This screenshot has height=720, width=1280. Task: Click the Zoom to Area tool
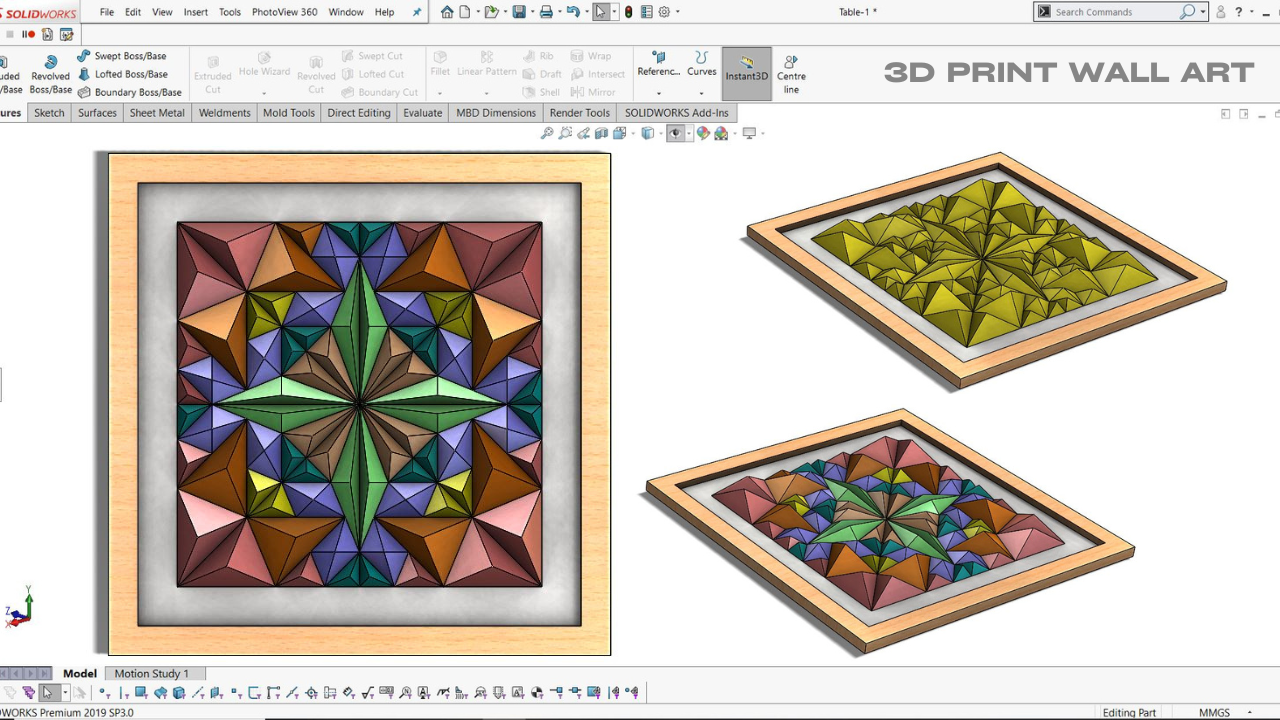coord(566,132)
